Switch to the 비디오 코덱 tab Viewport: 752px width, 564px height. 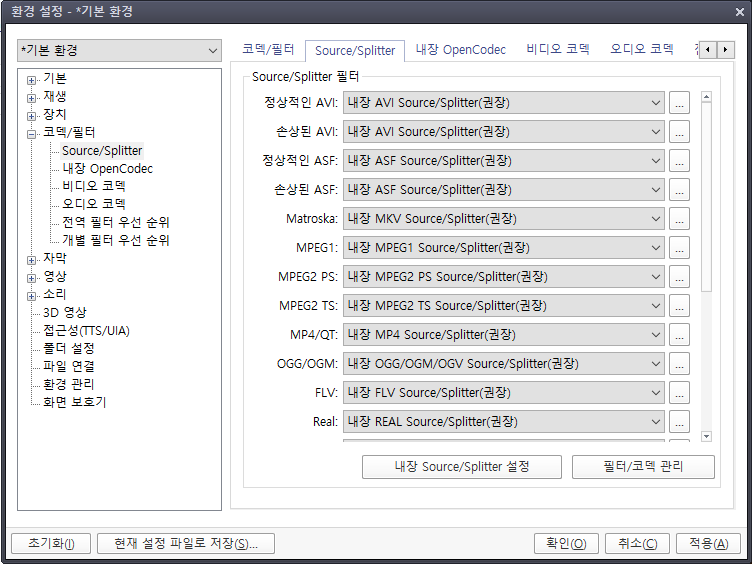tap(558, 49)
